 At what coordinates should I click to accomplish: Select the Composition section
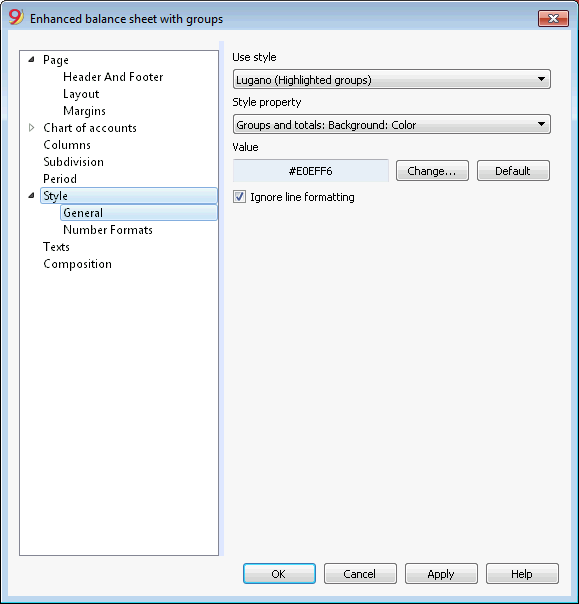click(77, 264)
